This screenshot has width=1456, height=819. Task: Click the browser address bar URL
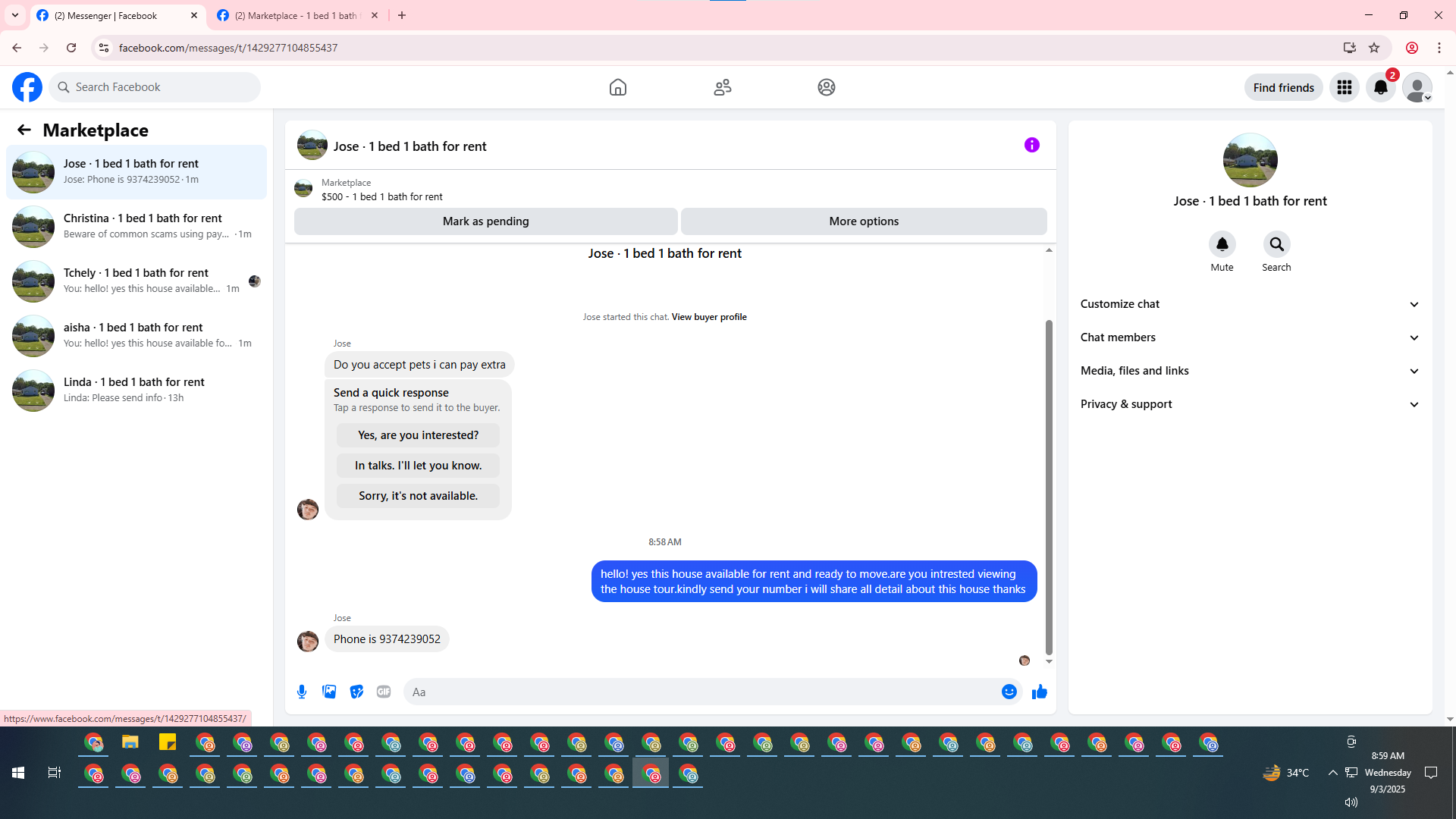(228, 48)
